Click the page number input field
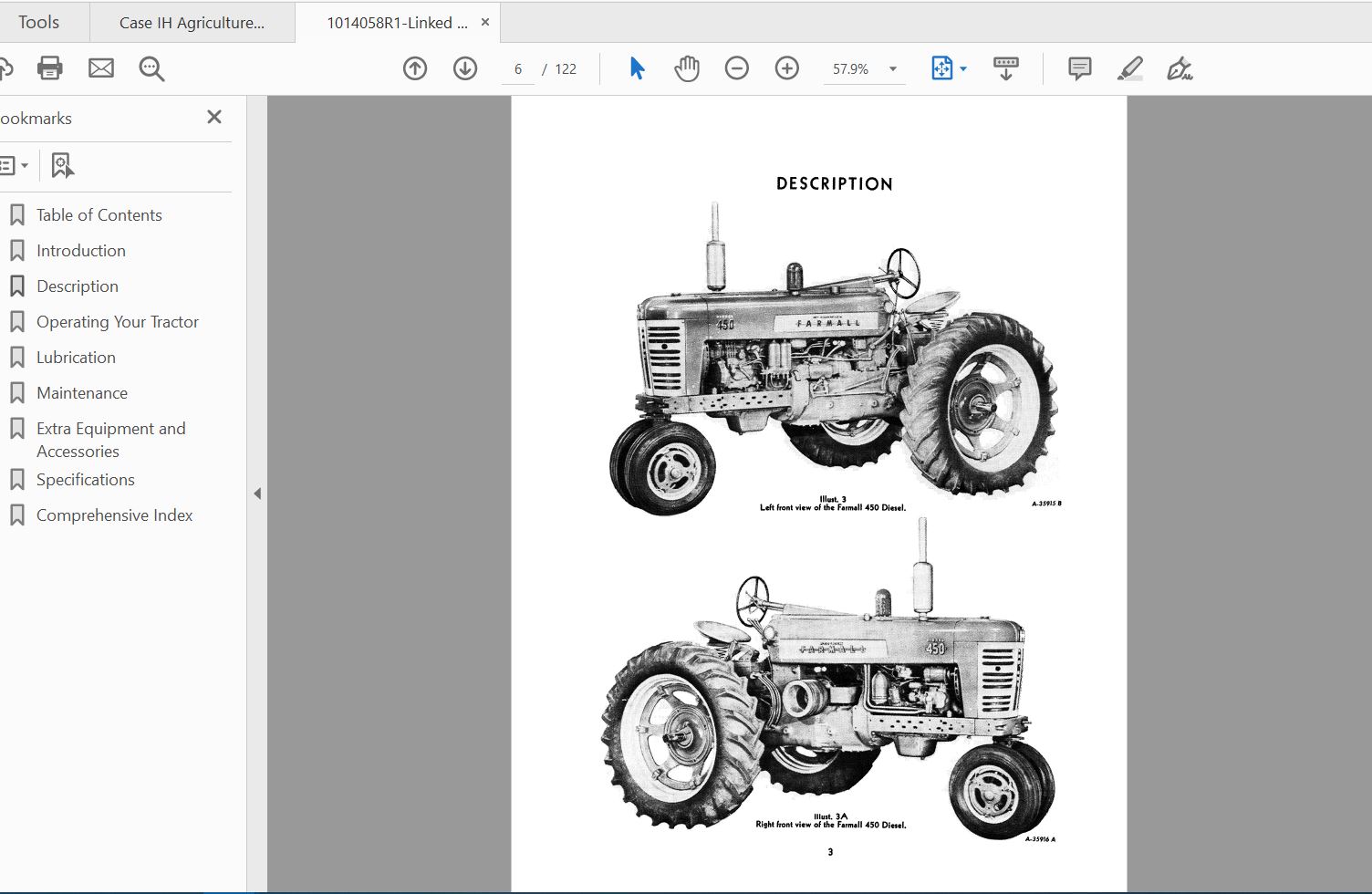This screenshot has height=894, width=1372. (x=518, y=69)
